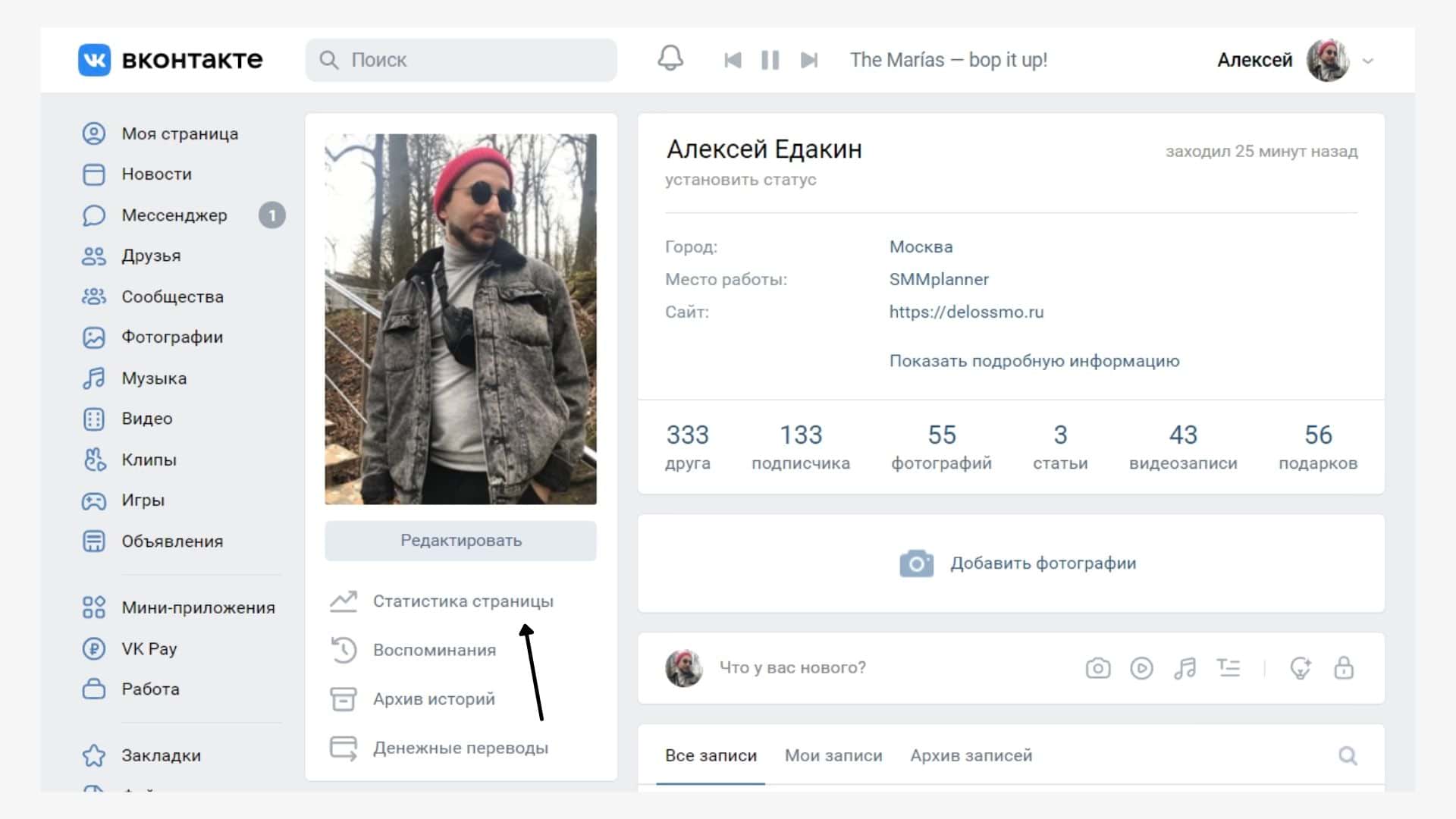Attach a video to the post
Image resolution: width=1456 pixels, height=819 pixels.
point(1141,668)
